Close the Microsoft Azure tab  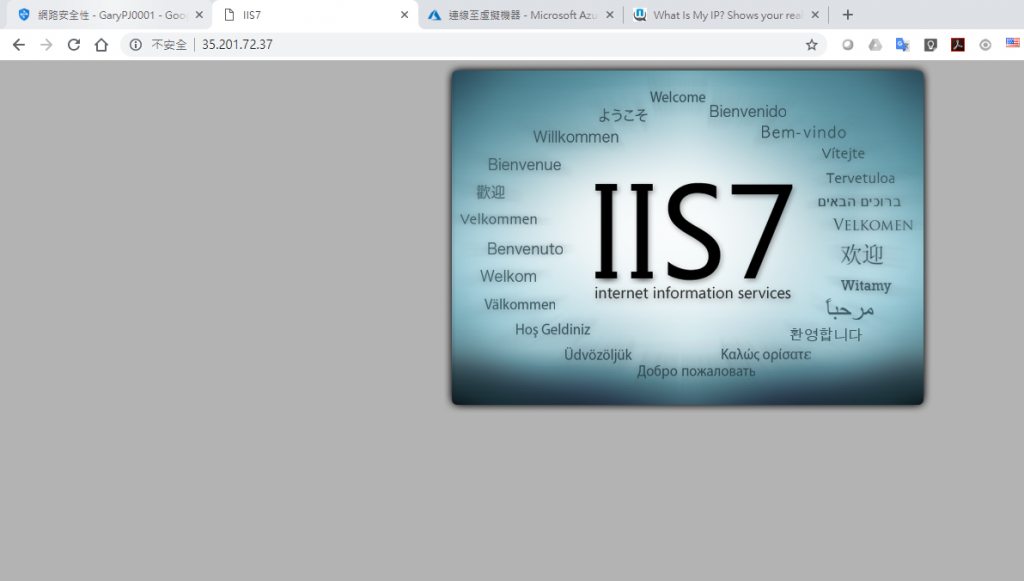pyautogui.click(x=610, y=15)
